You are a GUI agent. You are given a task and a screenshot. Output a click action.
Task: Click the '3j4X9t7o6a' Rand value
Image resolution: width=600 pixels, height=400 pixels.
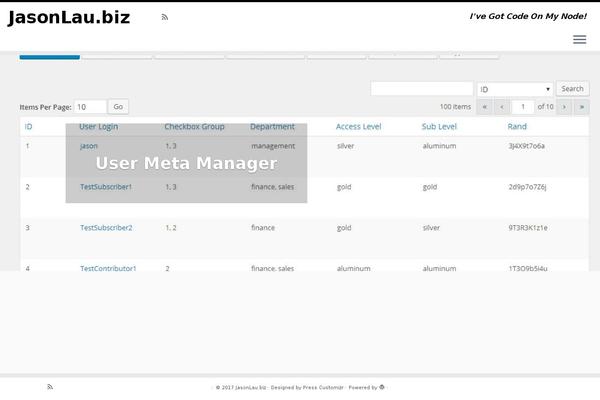(x=527, y=146)
